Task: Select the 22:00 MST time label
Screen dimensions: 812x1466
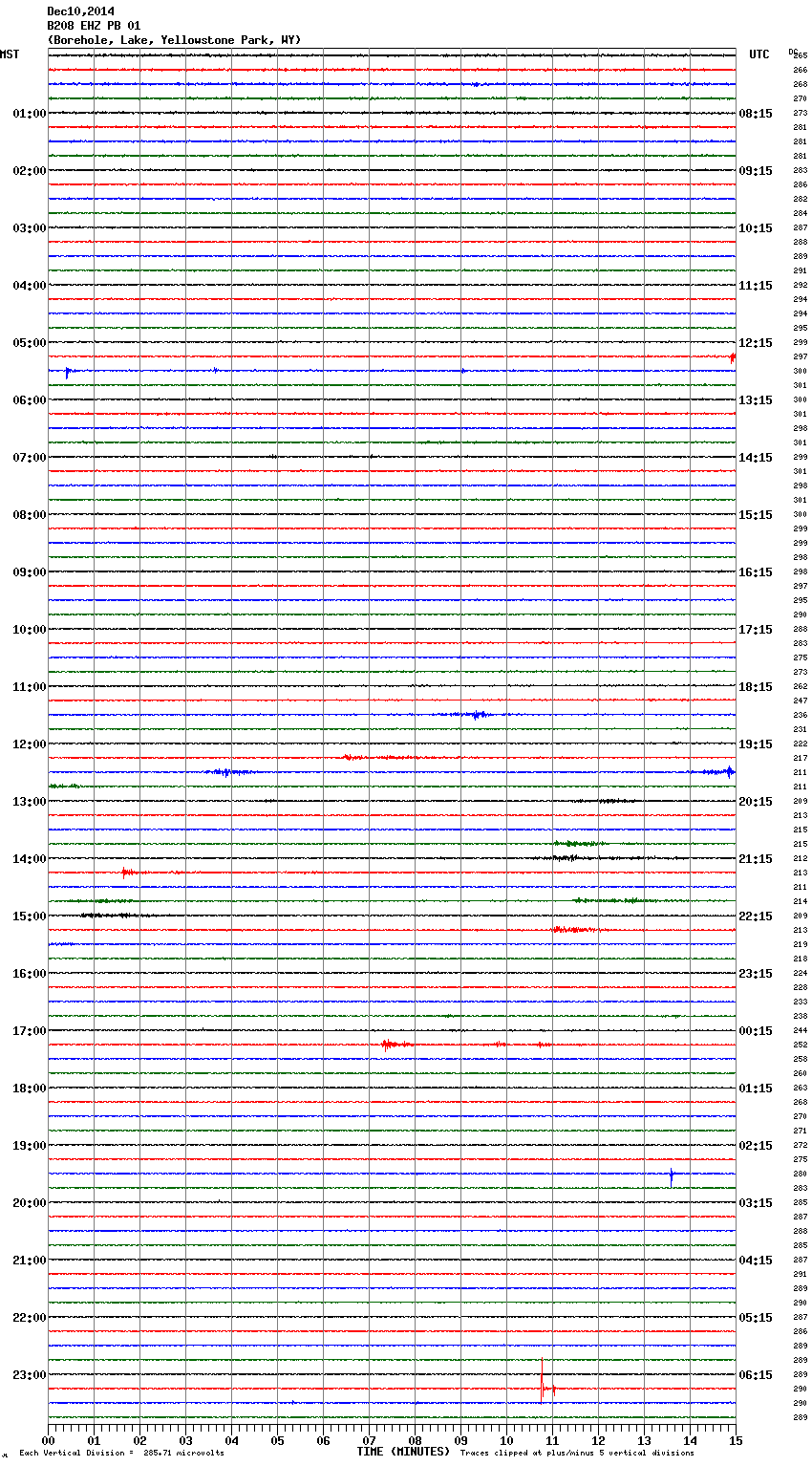Action: click(30, 1318)
